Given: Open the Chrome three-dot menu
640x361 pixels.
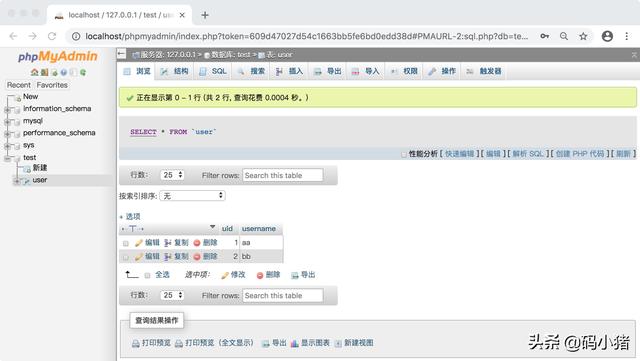Looking at the screenshot, I should [x=627, y=36].
